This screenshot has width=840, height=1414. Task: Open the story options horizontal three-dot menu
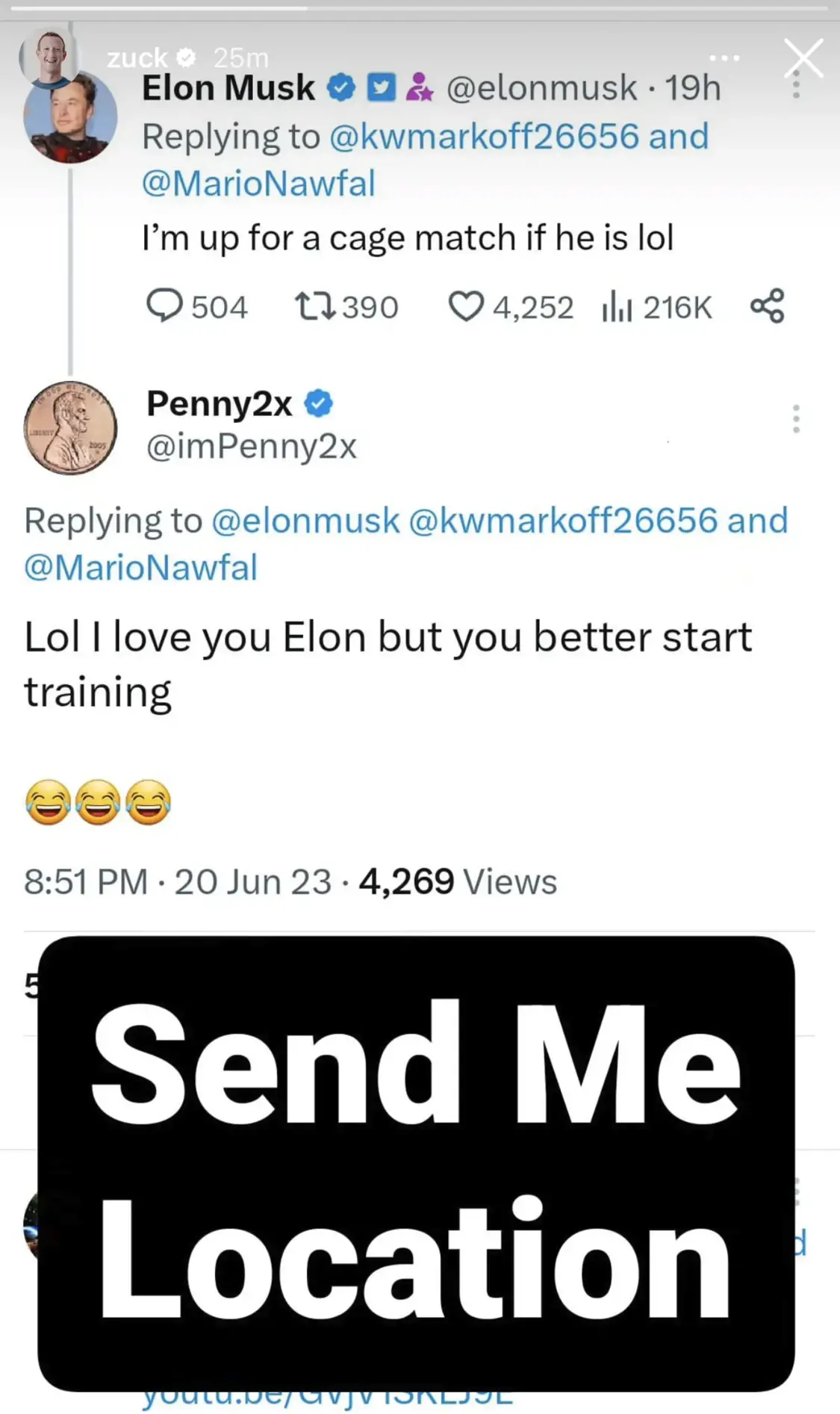pos(724,58)
